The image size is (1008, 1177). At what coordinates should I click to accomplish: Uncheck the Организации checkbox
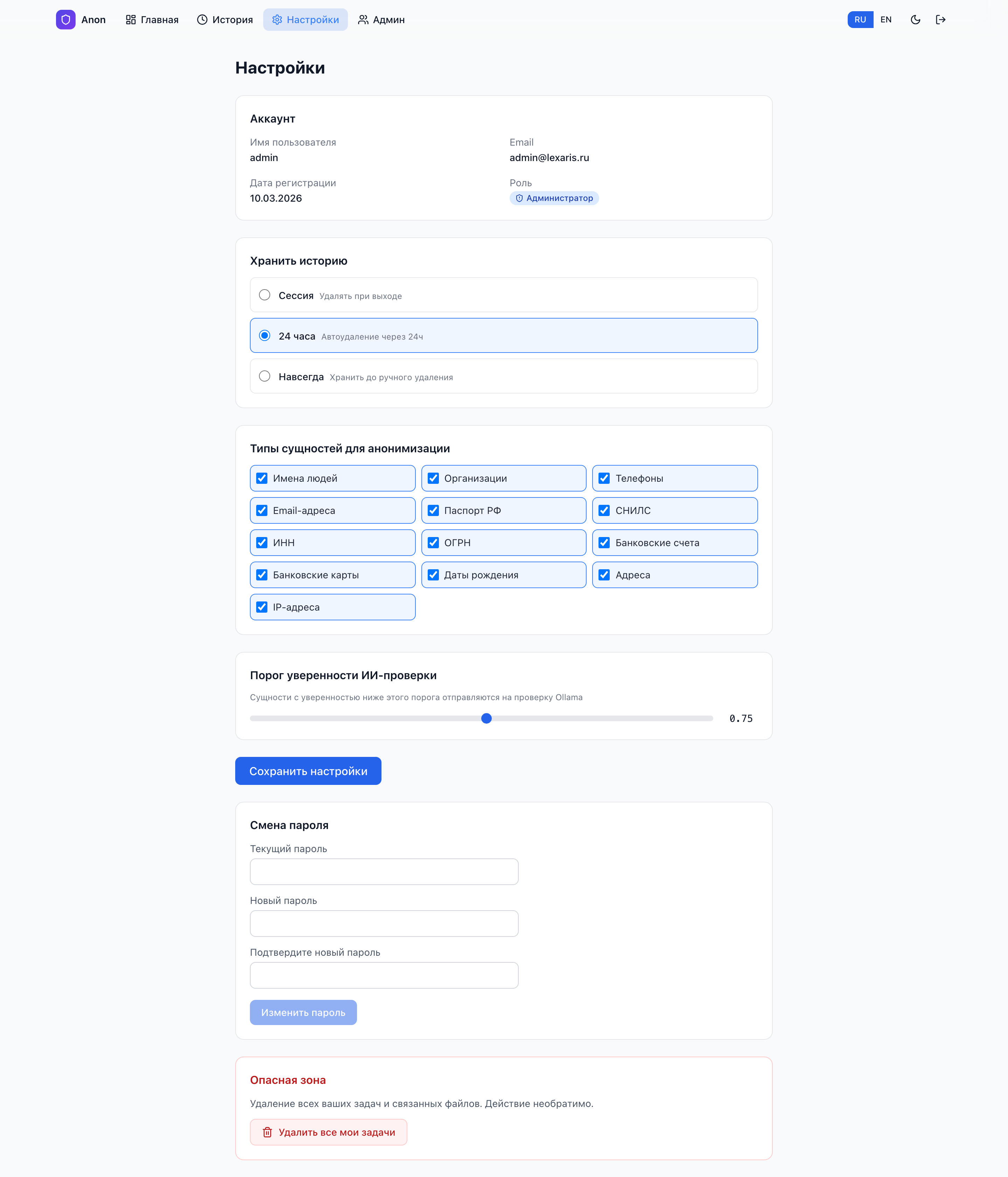433,478
